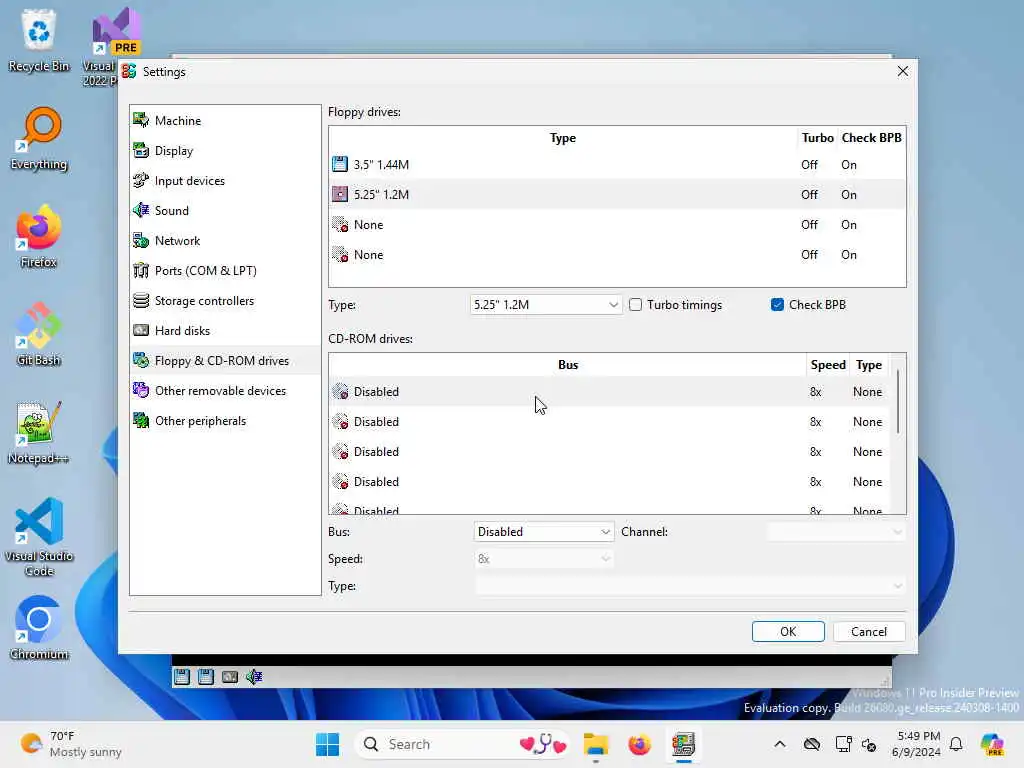Open the CD-ROM Channel dropdown

click(837, 532)
